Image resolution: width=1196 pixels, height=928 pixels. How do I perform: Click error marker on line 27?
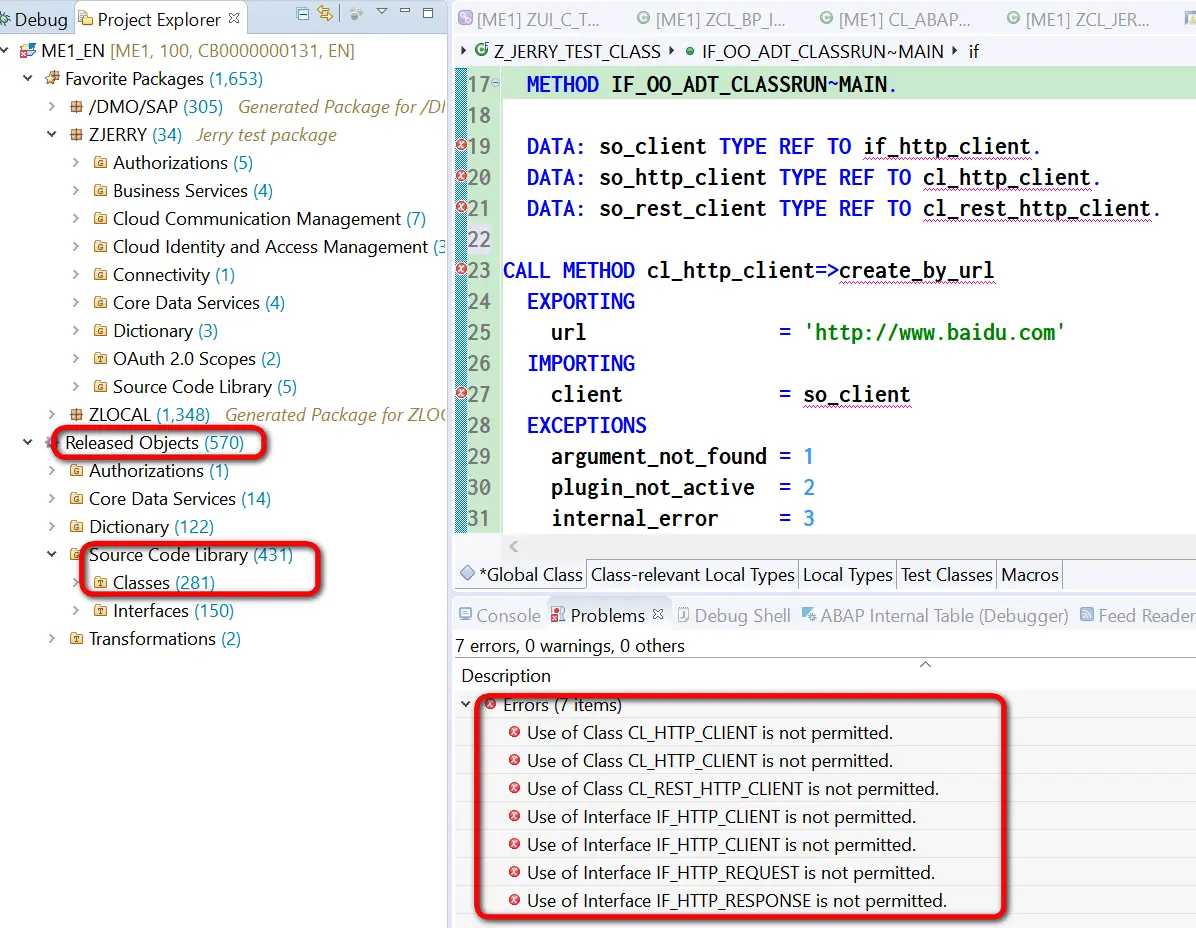coord(461,393)
